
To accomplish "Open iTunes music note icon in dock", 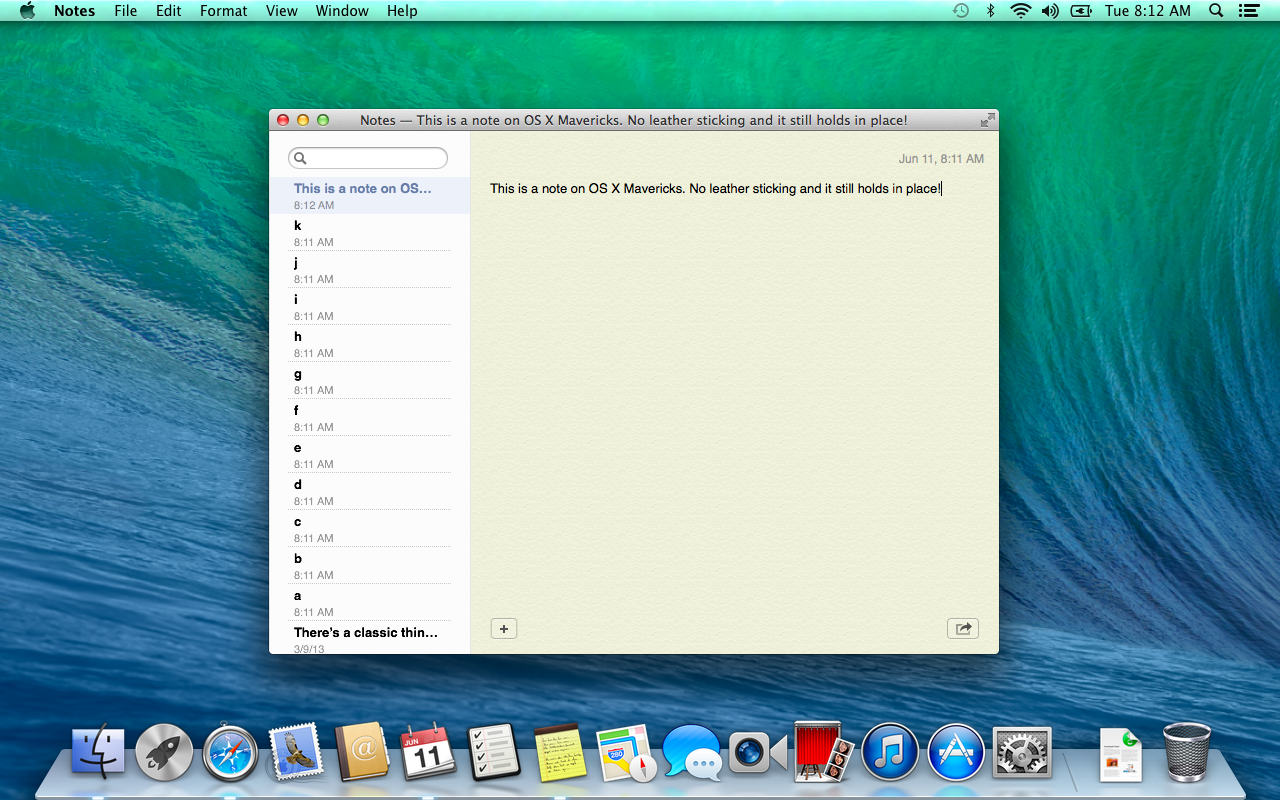I will tap(890, 753).
